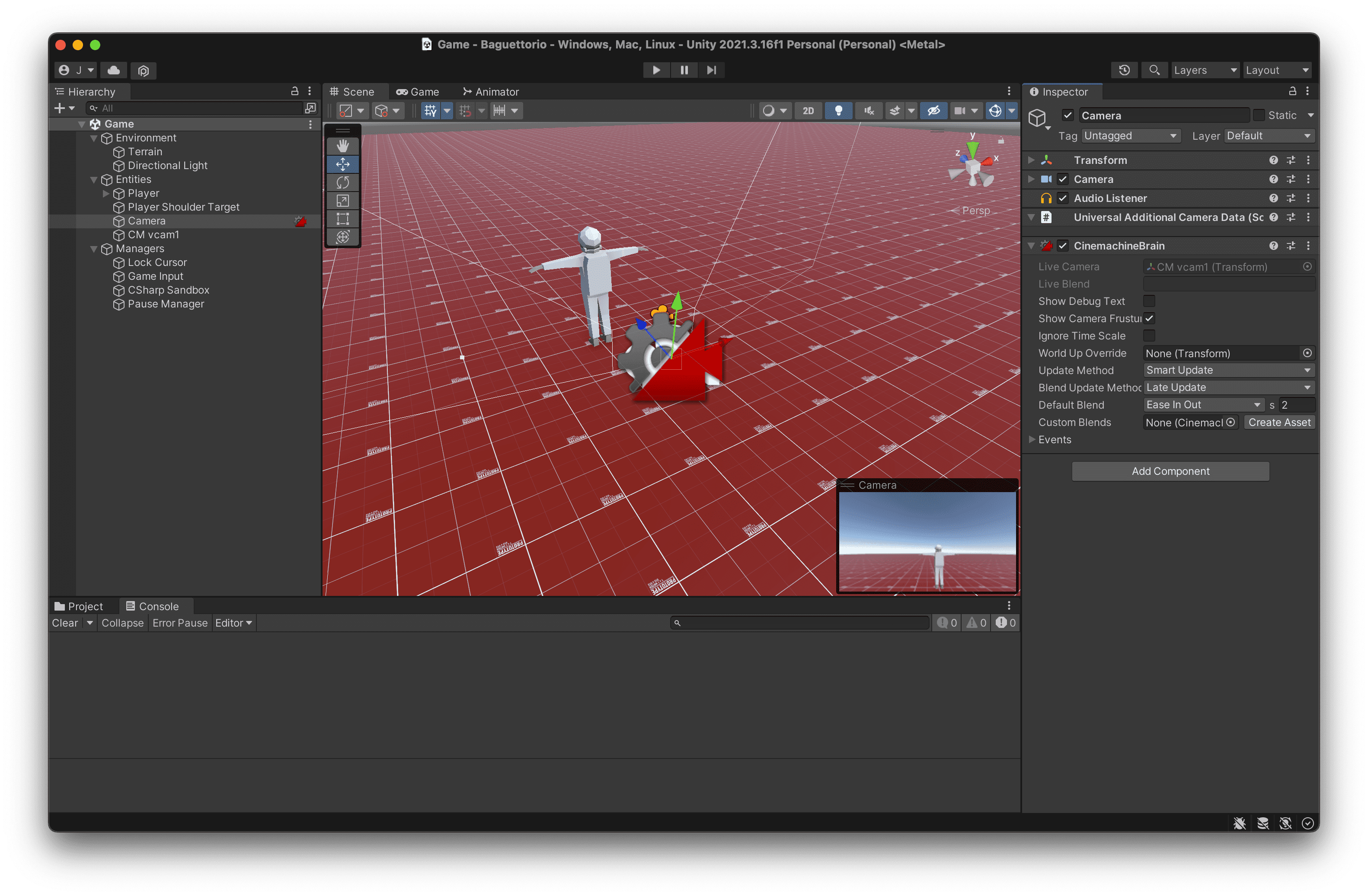Viewport: 1368px width, 896px height.
Task: Open the Undo History clock icon
Action: coord(1124,70)
